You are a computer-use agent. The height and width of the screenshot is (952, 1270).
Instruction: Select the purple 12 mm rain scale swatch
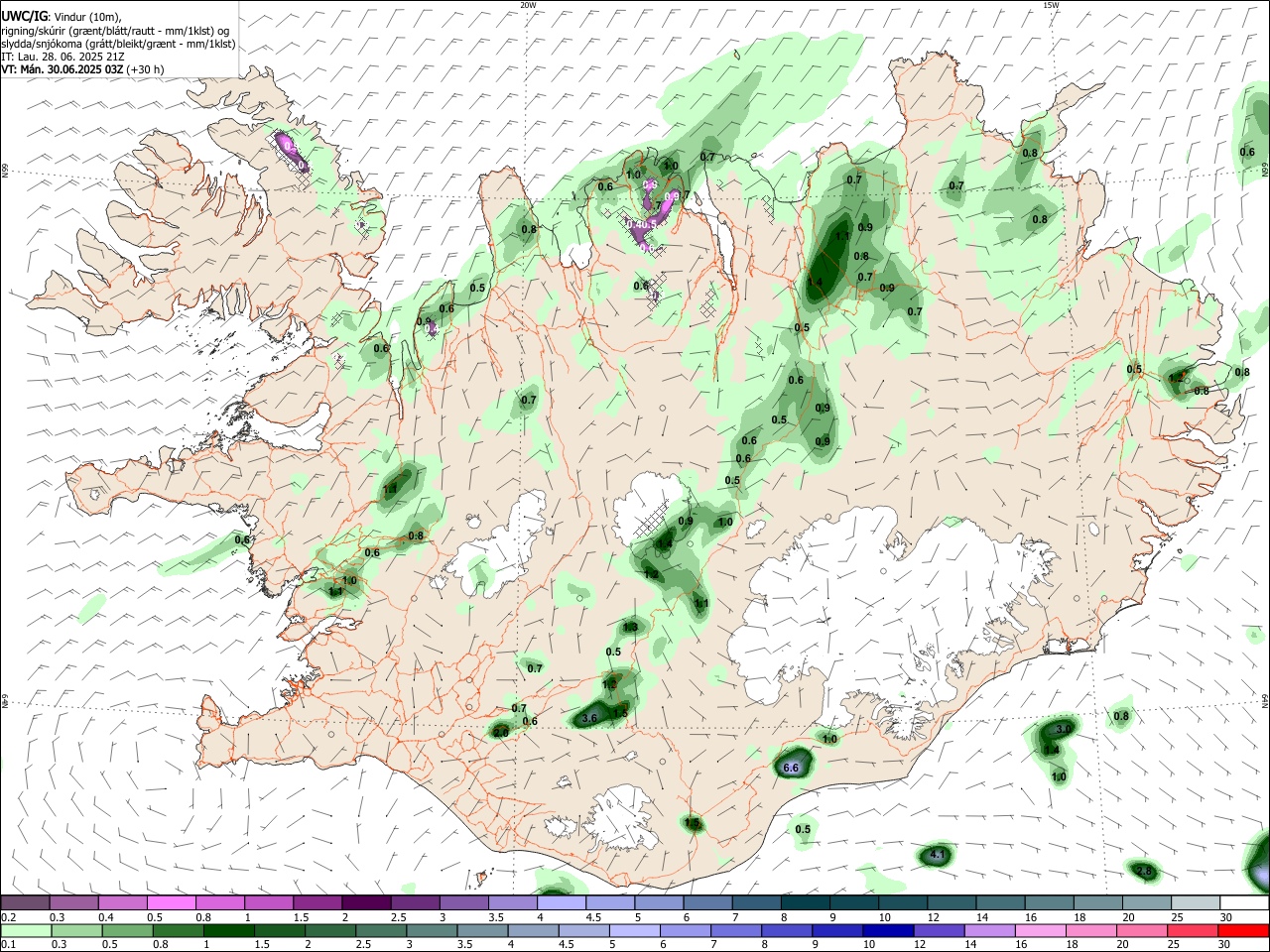(938, 930)
